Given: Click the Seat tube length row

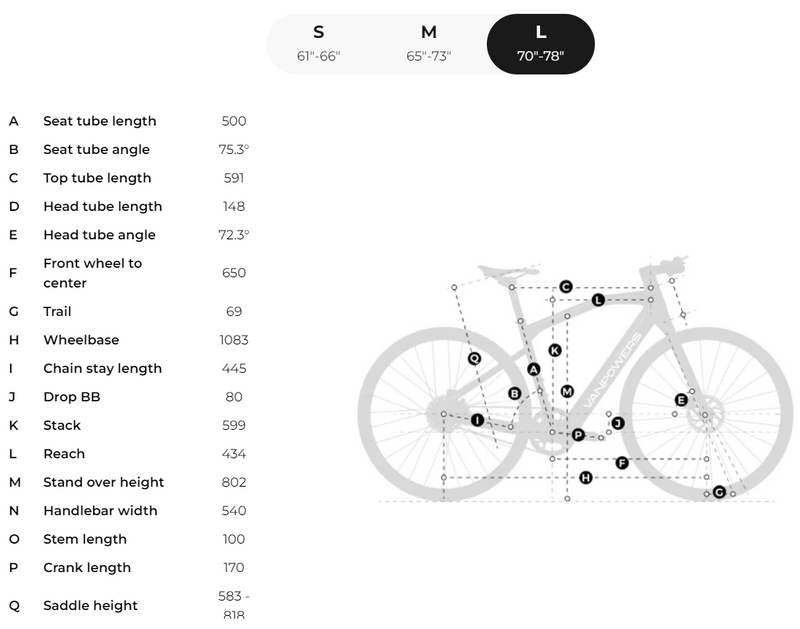Looking at the screenshot, I should [129, 121].
